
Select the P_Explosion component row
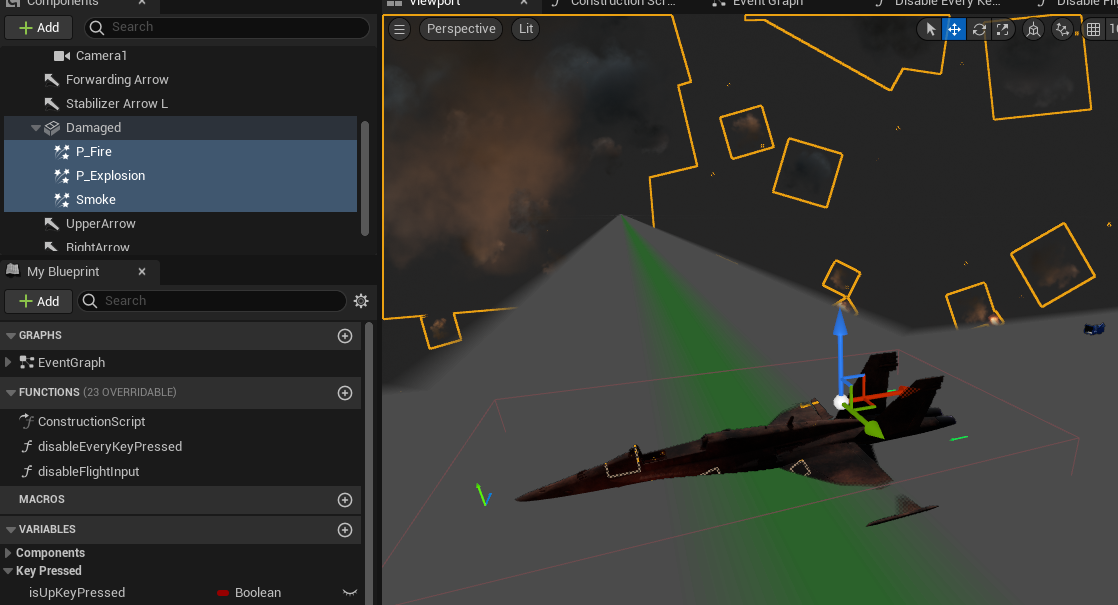(180, 175)
